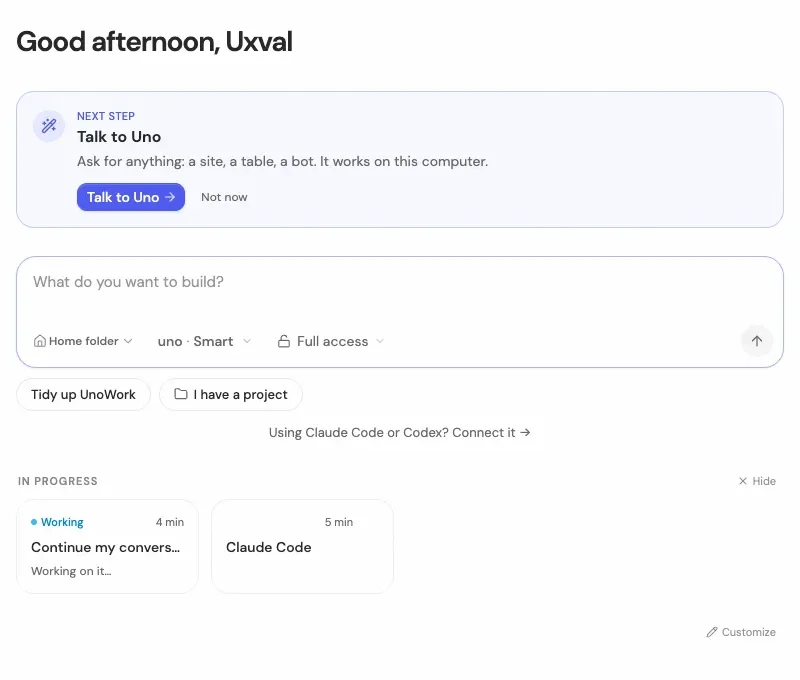Hide the In Progress section
Screen dimensions: 800x680
point(757,481)
